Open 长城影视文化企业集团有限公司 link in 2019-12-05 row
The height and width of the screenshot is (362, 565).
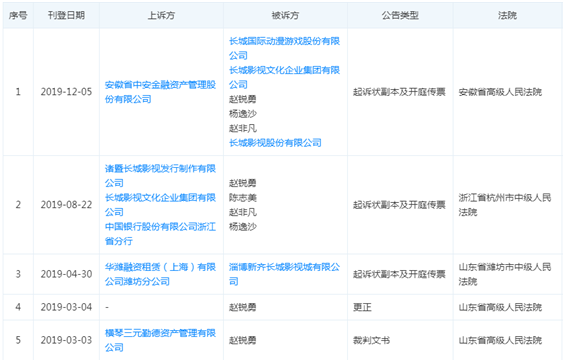point(284,77)
